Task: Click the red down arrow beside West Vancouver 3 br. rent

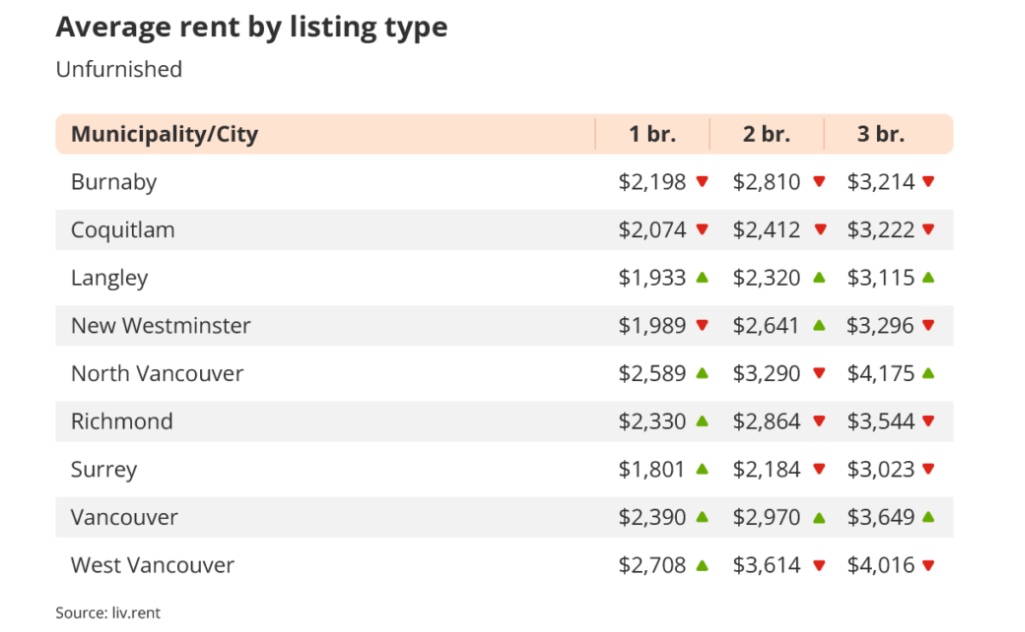Action: click(x=928, y=566)
